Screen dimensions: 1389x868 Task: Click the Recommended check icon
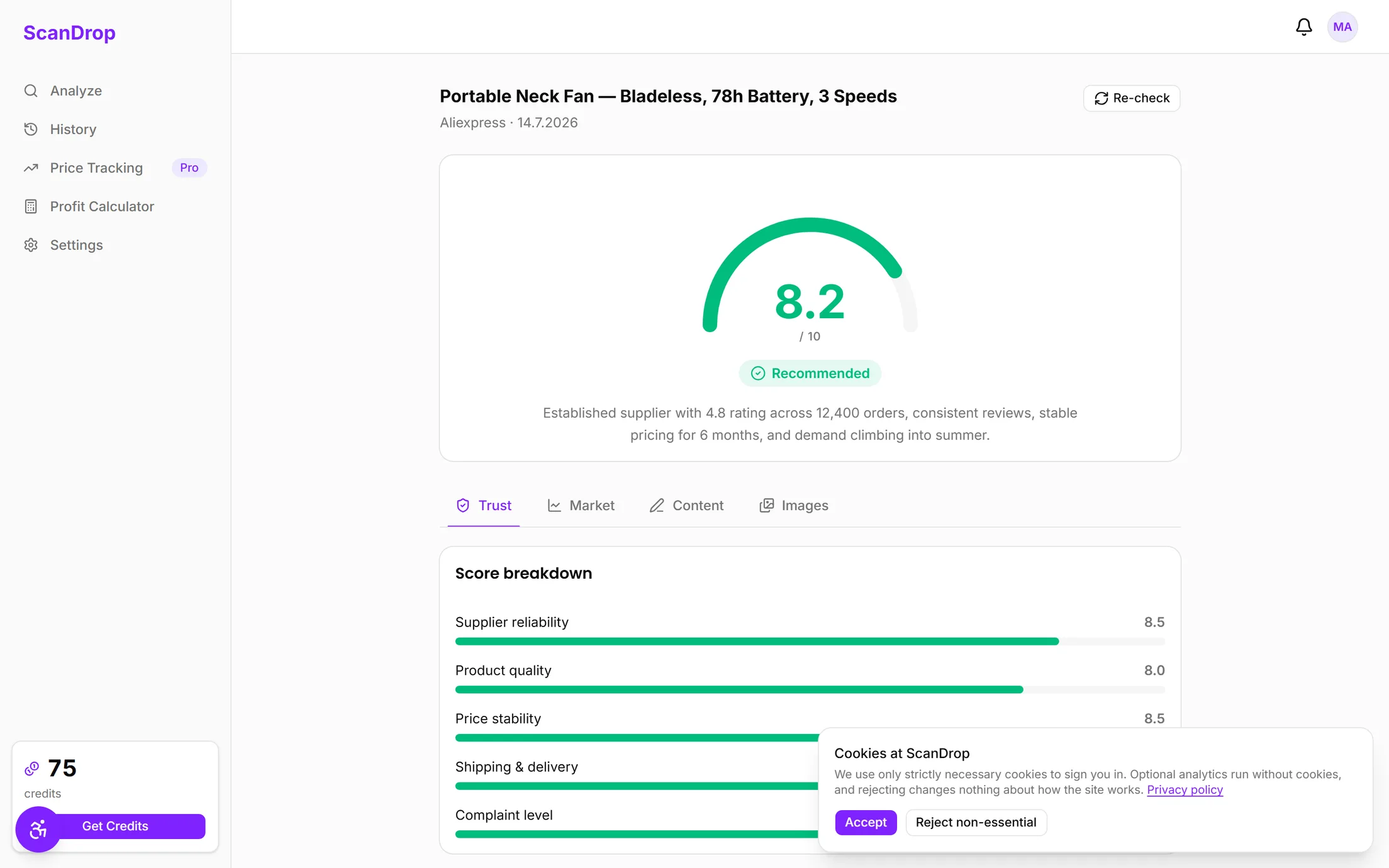(x=758, y=374)
